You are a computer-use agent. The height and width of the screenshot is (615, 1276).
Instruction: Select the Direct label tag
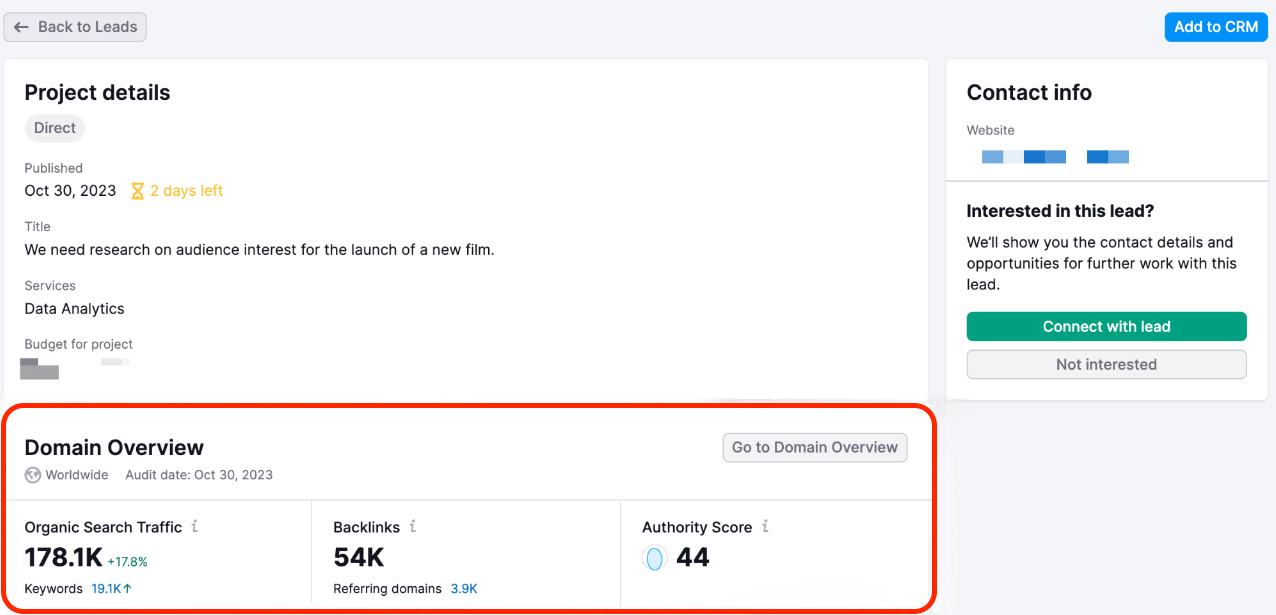[x=54, y=128]
